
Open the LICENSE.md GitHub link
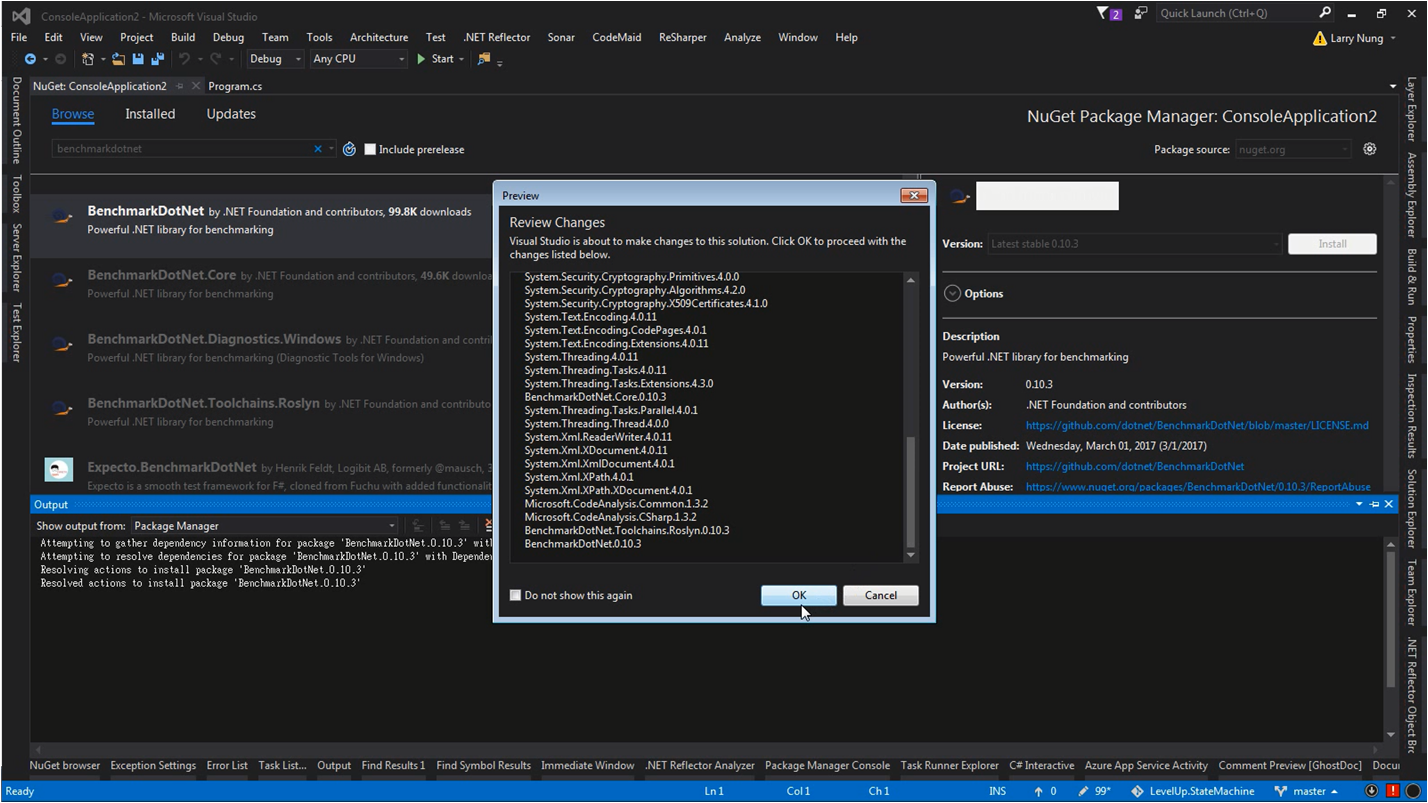point(1197,426)
